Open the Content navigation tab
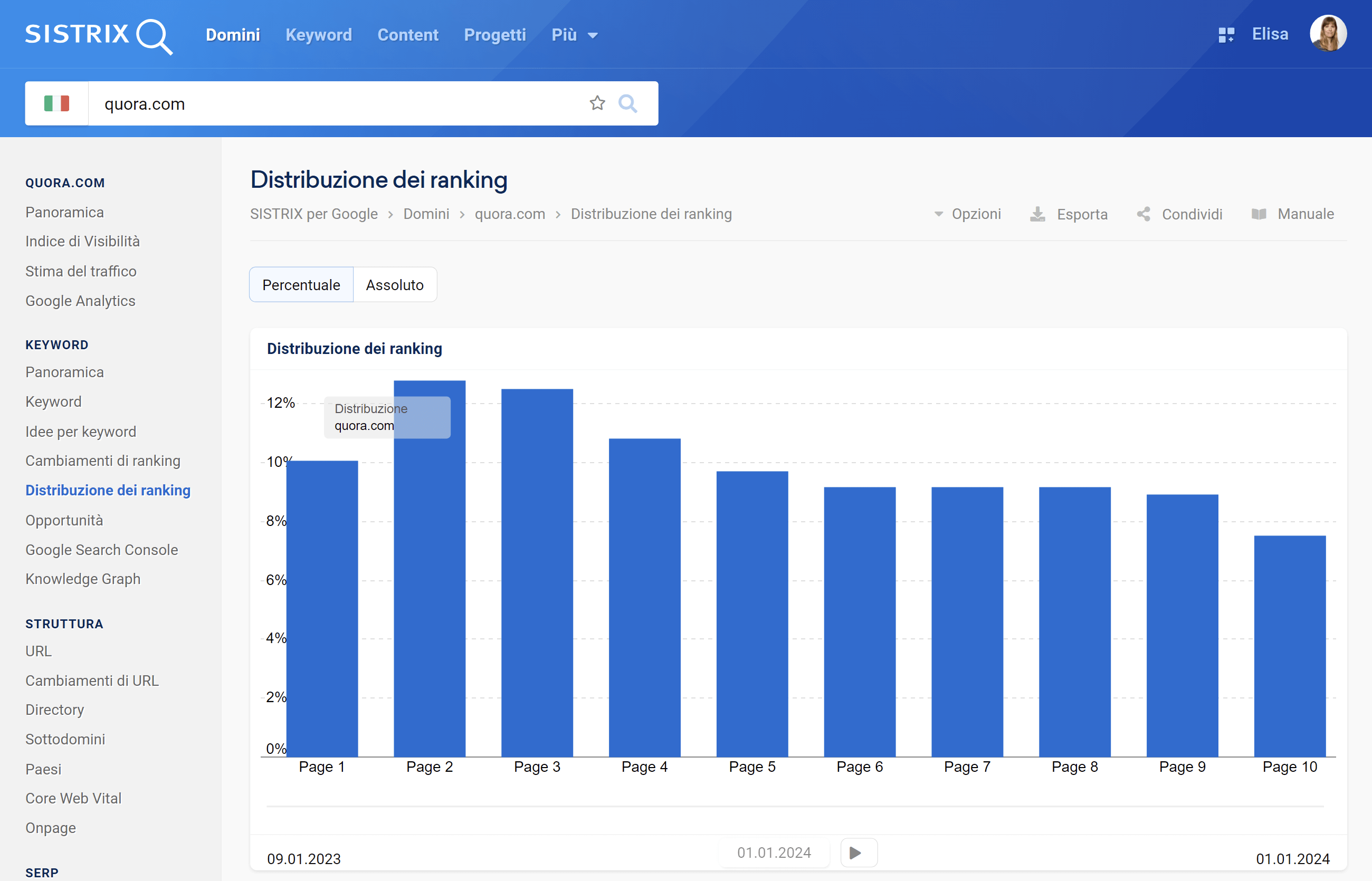Viewport: 1372px width, 881px height. point(408,35)
